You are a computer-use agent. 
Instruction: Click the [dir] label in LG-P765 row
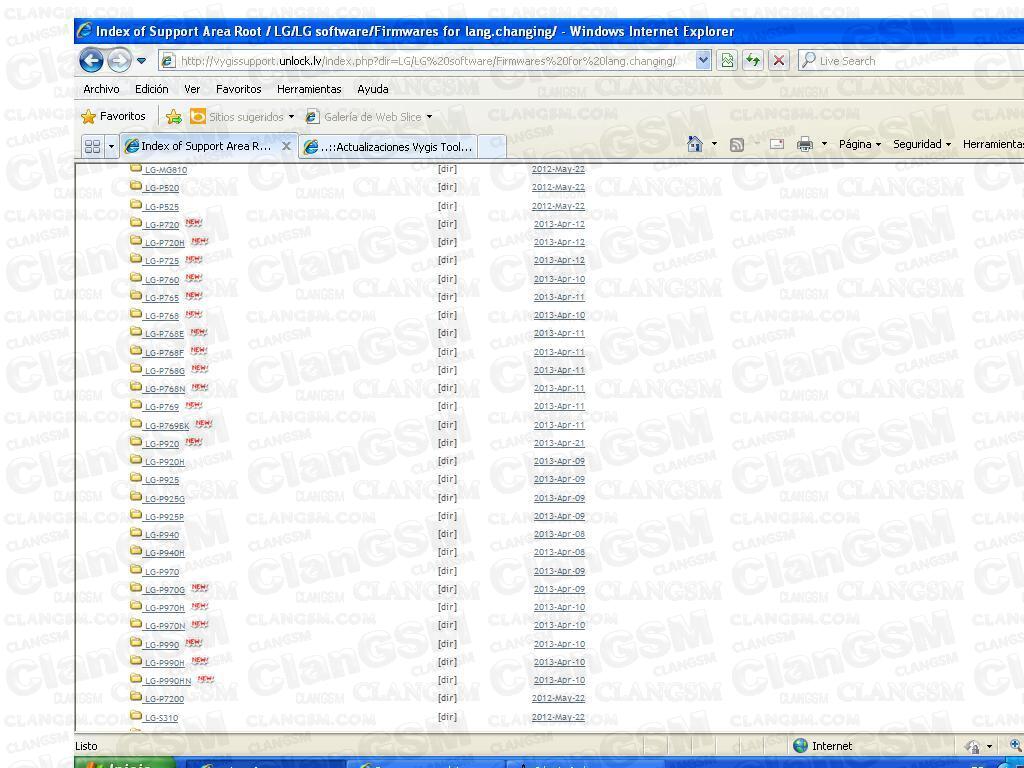tap(447, 297)
